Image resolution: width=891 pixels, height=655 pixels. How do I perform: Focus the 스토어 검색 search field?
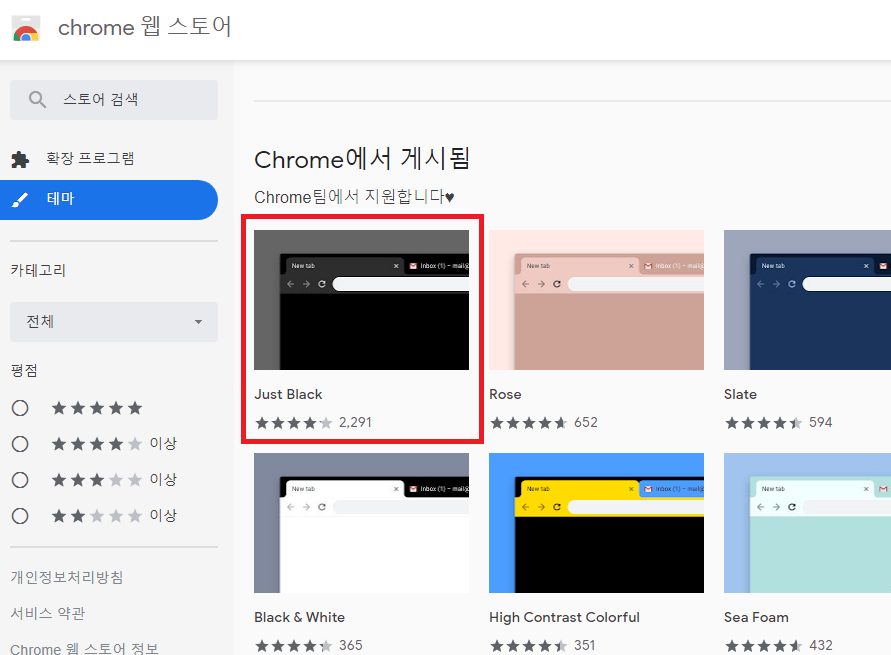(x=114, y=99)
